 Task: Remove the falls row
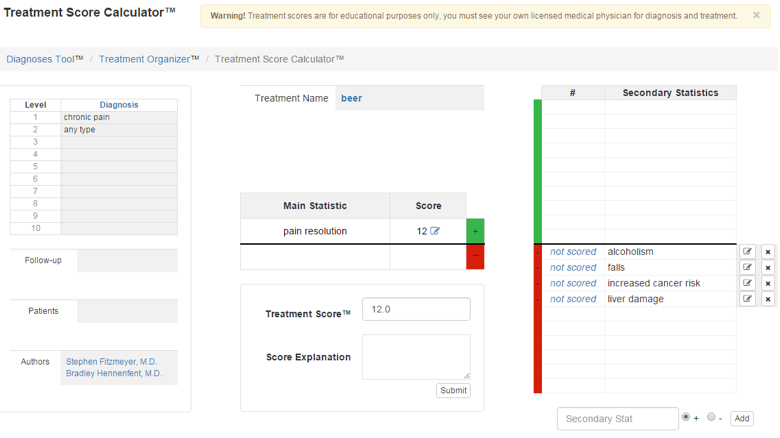768,268
